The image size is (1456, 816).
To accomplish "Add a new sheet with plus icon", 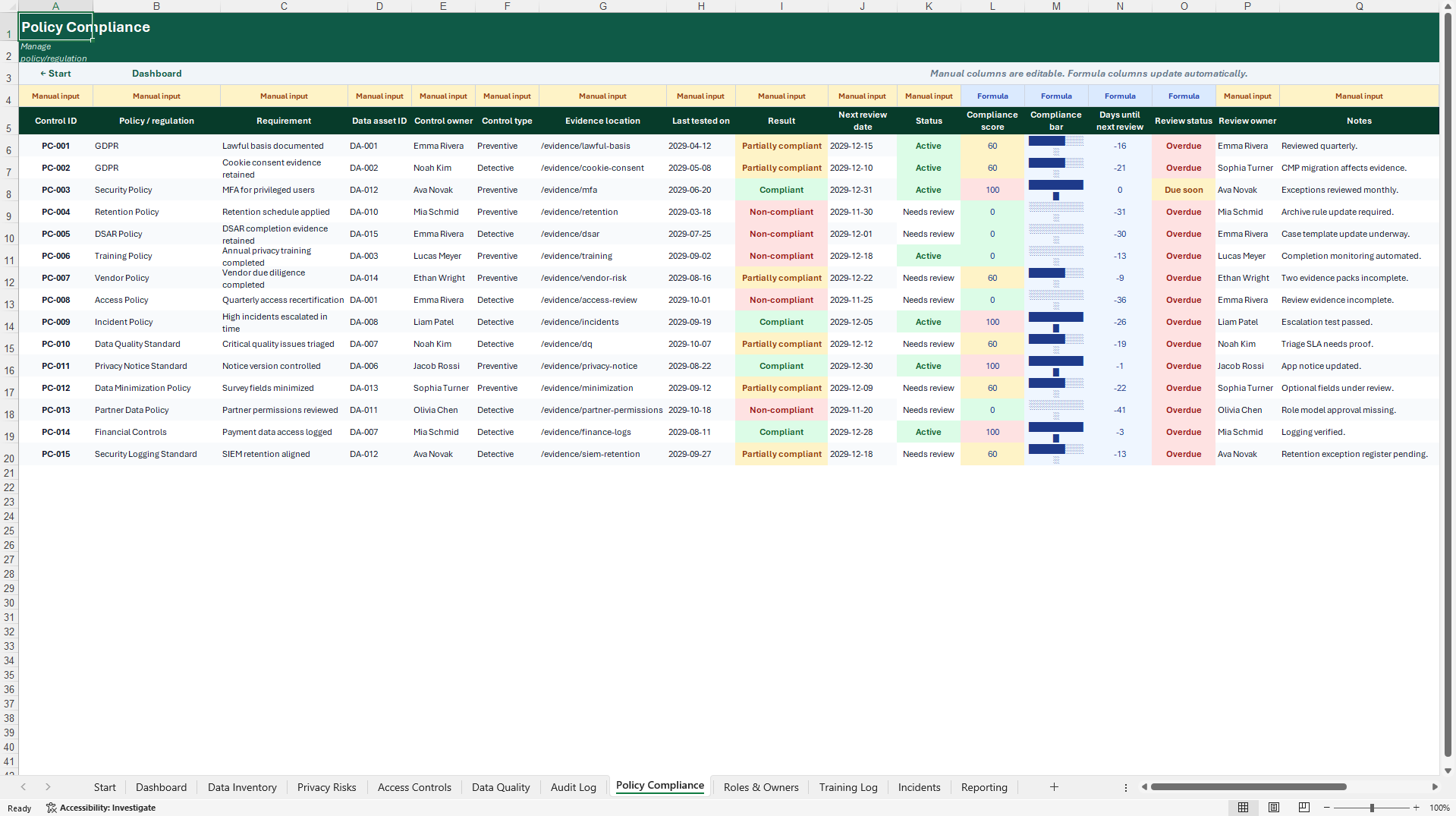I will click(1054, 787).
